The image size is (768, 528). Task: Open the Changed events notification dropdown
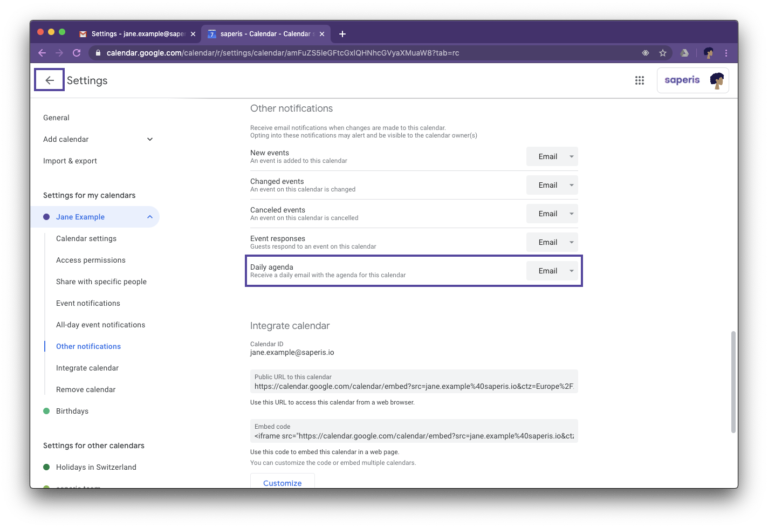[x=552, y=185]
